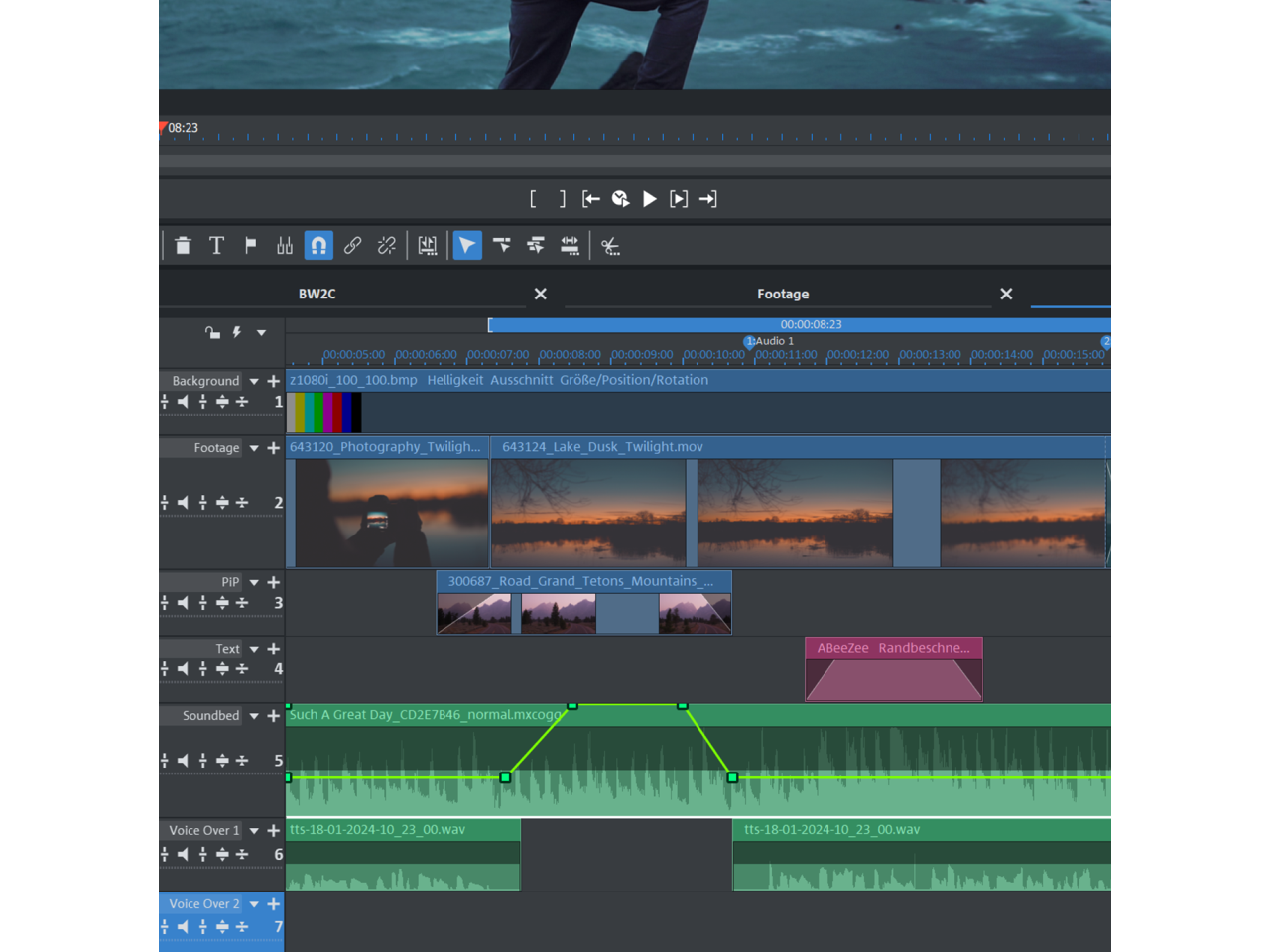1270x952 pixels.
Task: Click the broken chain ungroup icon
Action: 386,246
